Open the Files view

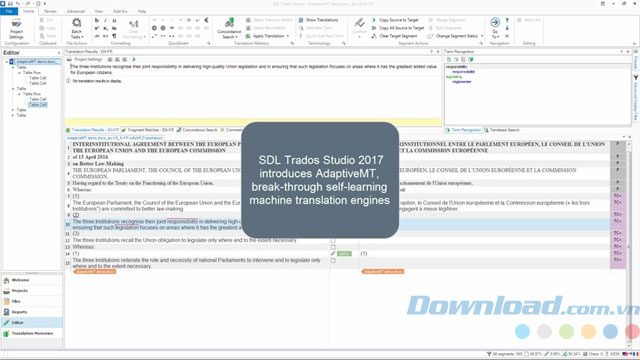click(32, 301)
